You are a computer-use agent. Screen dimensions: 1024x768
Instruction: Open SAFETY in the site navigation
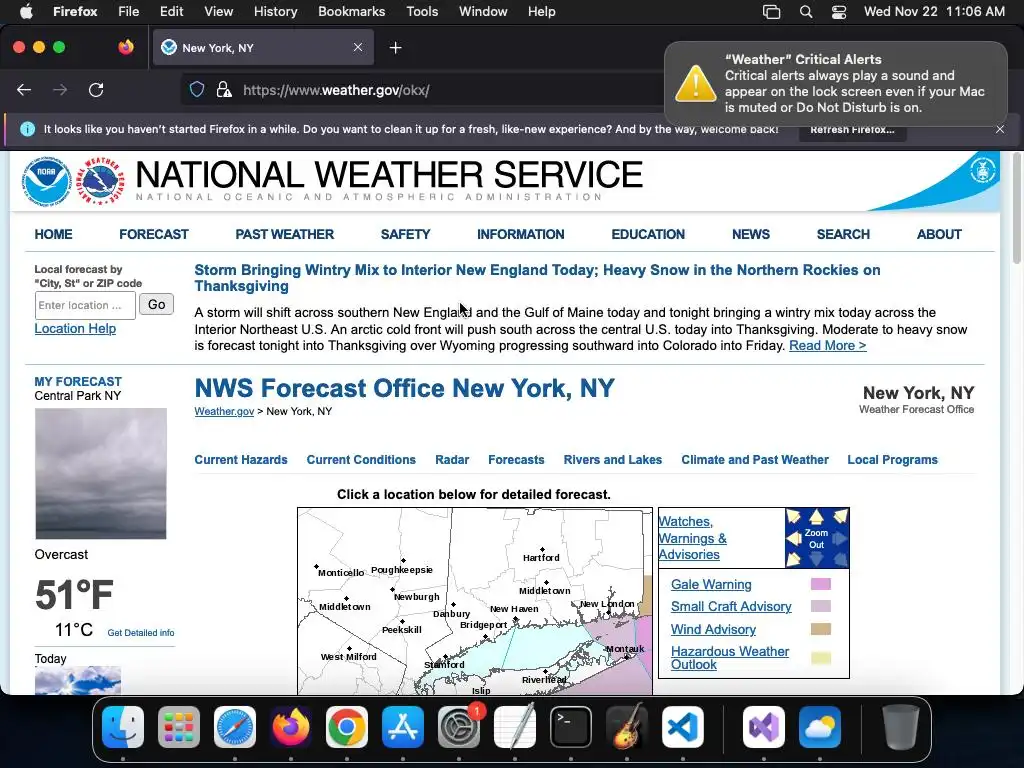click(406, 234)
